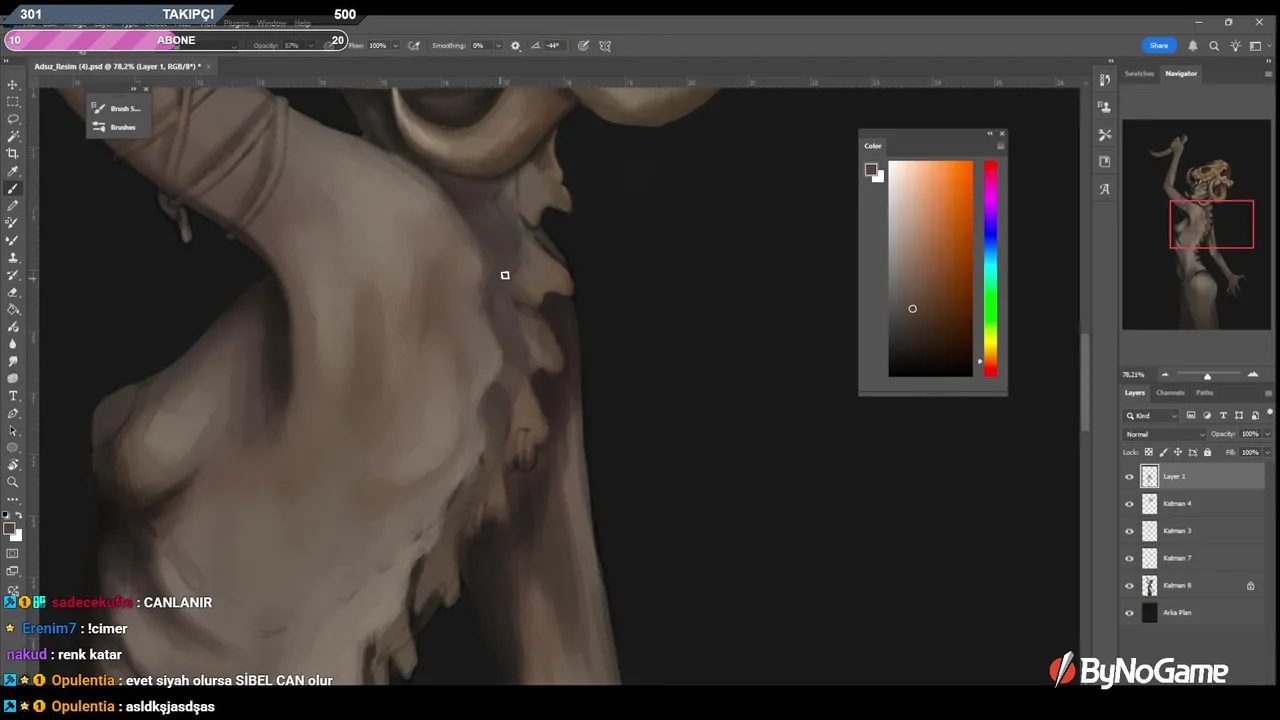This screenshot has width=1280, height=720.
Task: Select the Magic Wand tool
Action: (x=13, y=136)
